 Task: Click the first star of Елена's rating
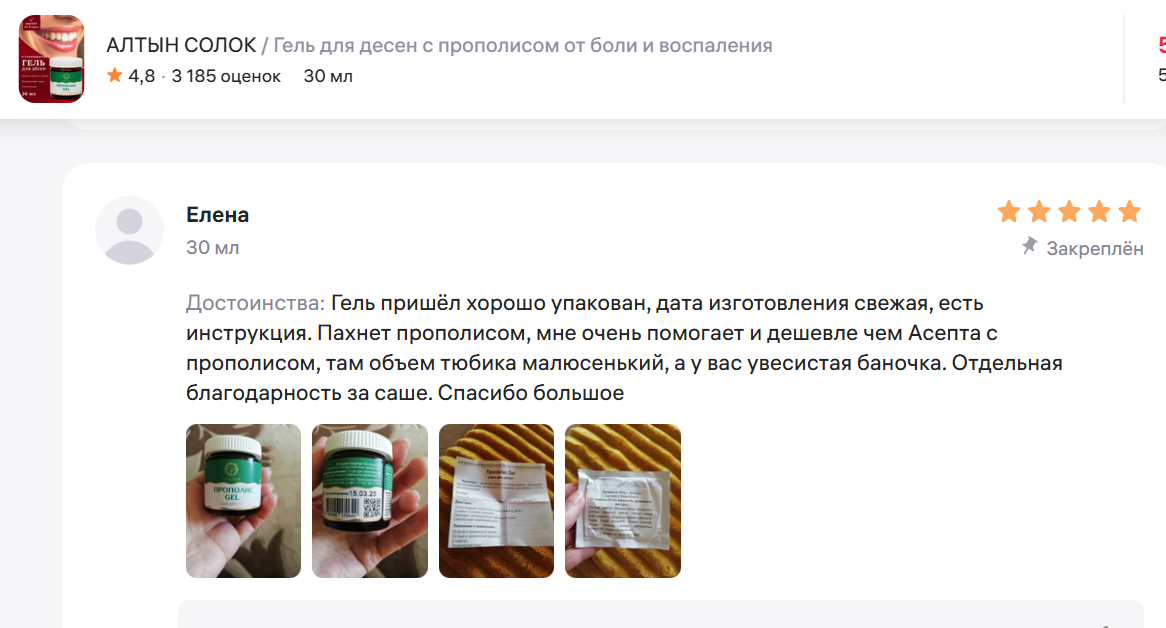coord(1009,211)
